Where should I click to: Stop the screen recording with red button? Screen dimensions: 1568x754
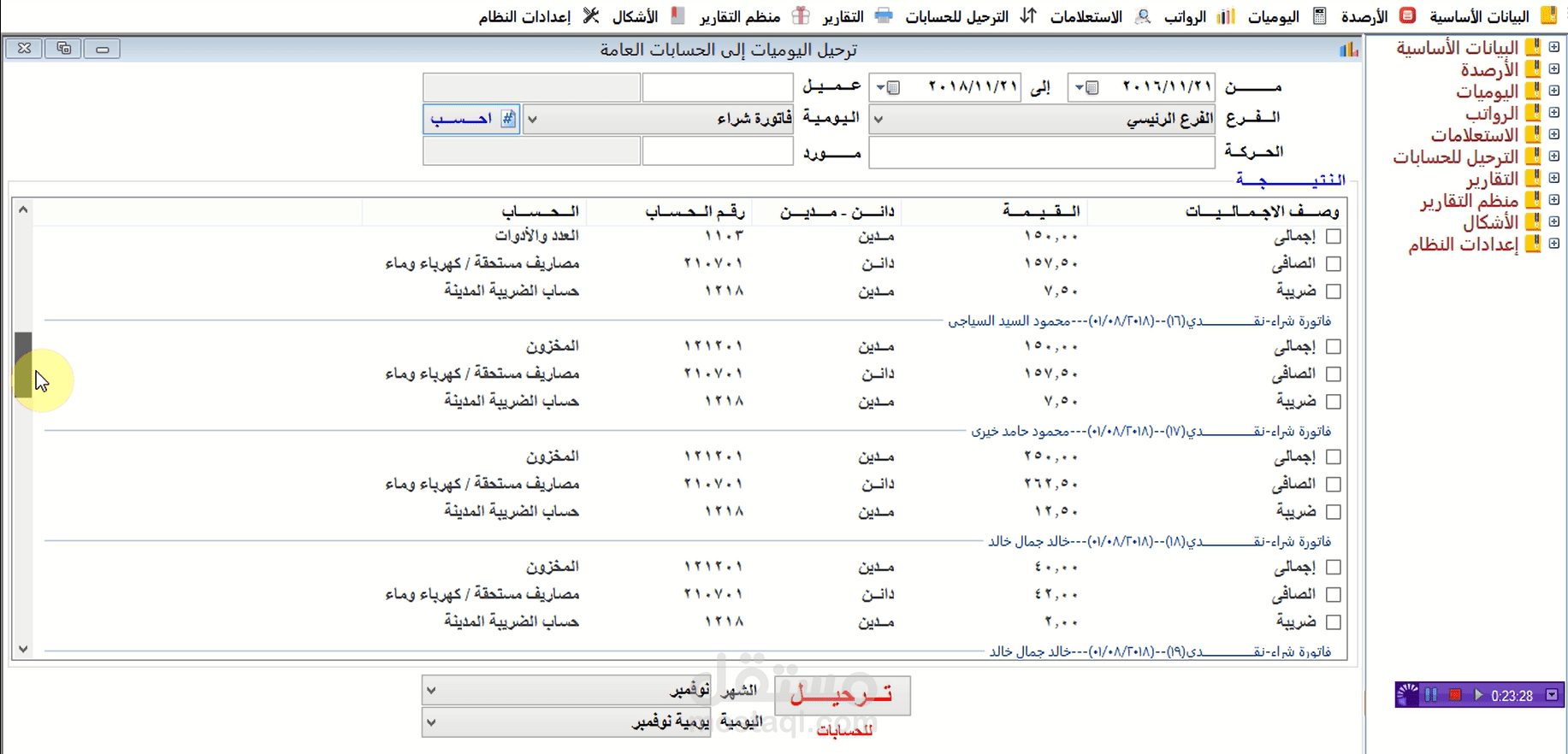[1455, 695]
